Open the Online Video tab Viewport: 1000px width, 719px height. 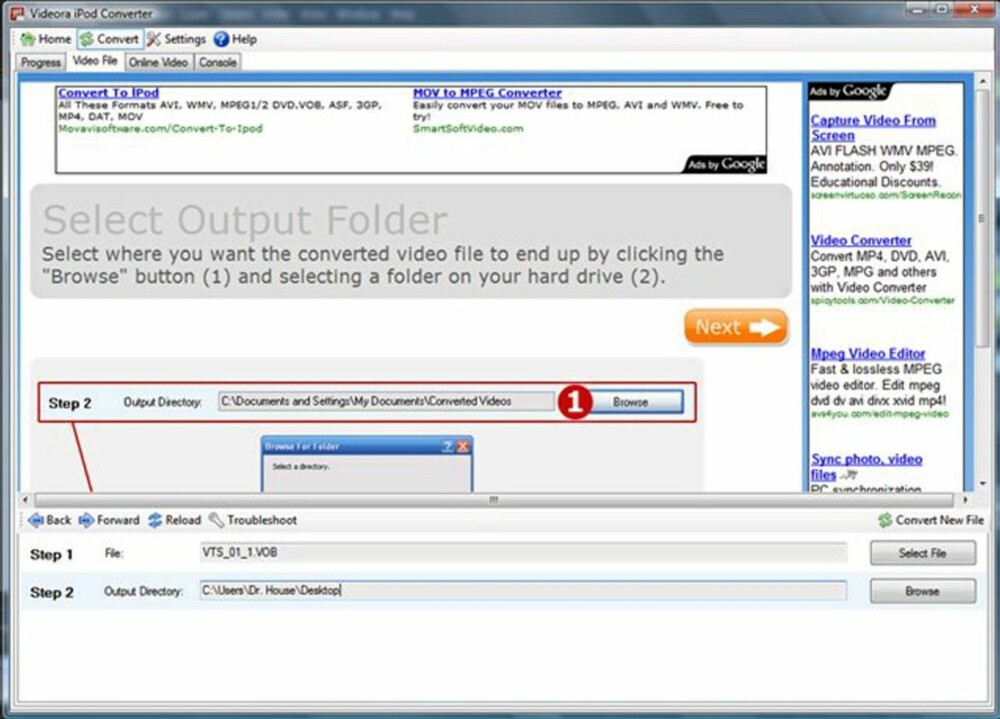tap(158, 63)
